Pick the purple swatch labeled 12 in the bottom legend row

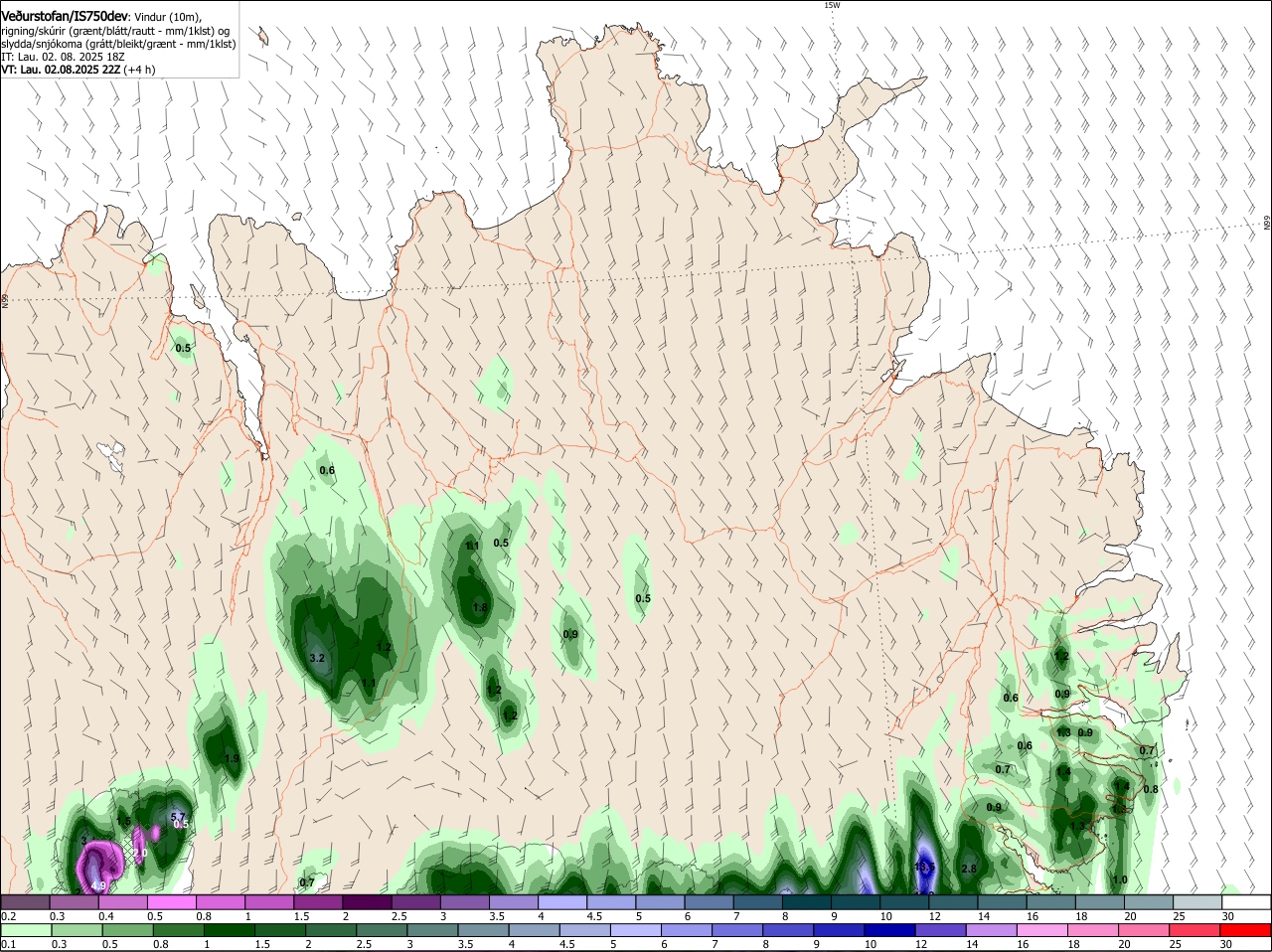pos(941,930)
